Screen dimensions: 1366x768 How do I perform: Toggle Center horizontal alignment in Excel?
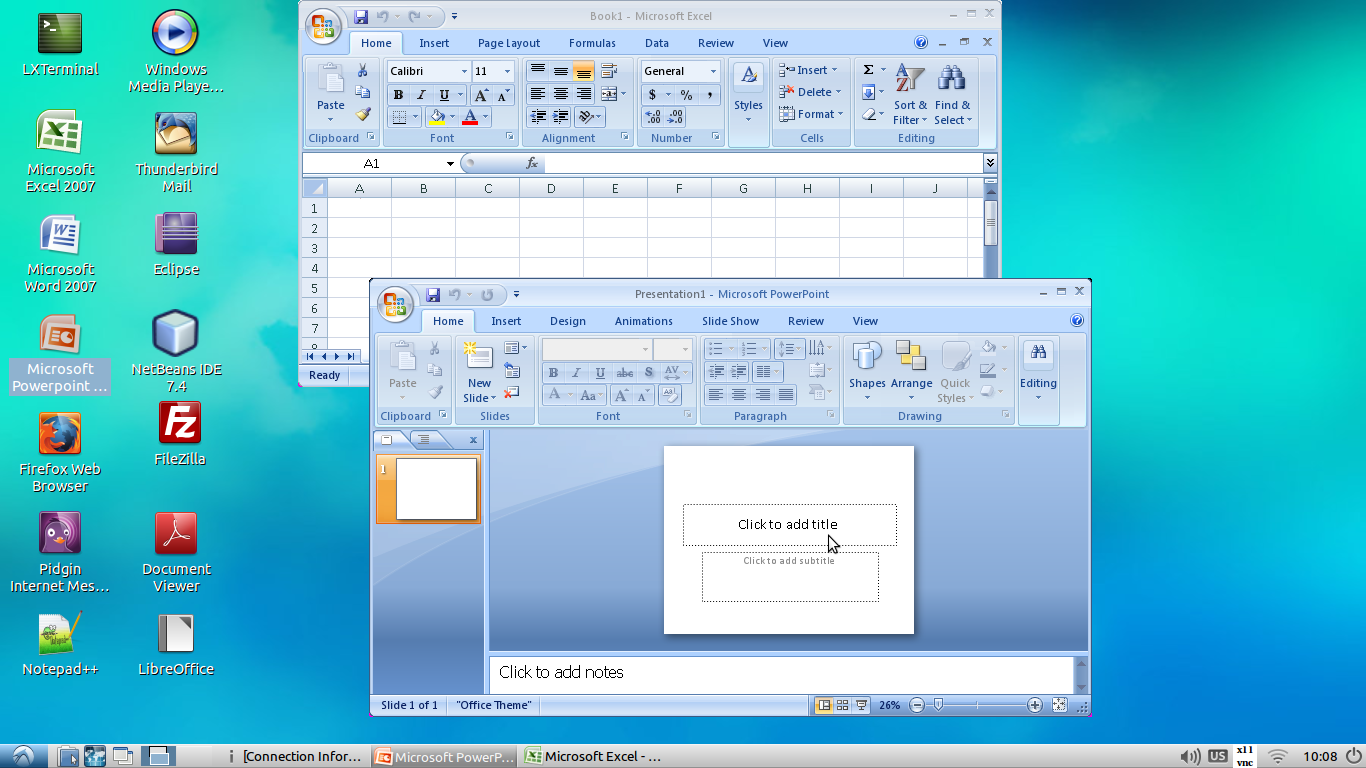pyautogui.click(x=561, y=94)
